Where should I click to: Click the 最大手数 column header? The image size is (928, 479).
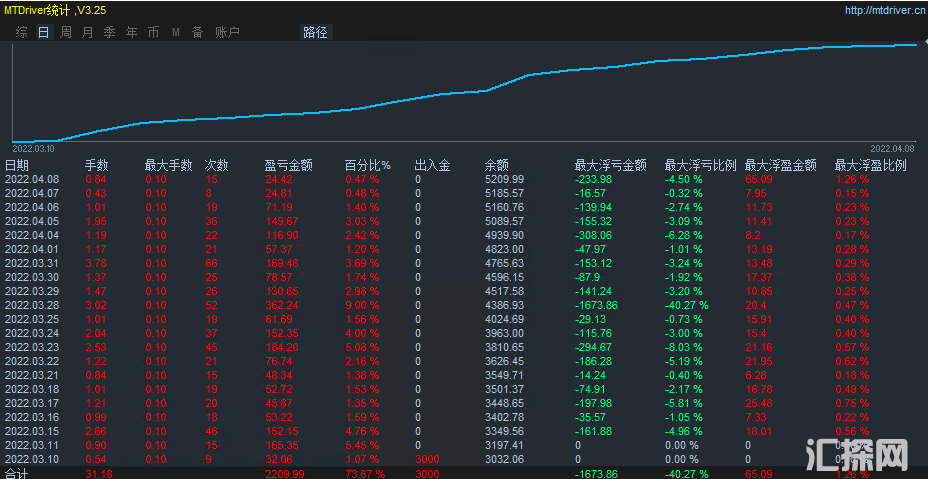(x=169, y=165)
